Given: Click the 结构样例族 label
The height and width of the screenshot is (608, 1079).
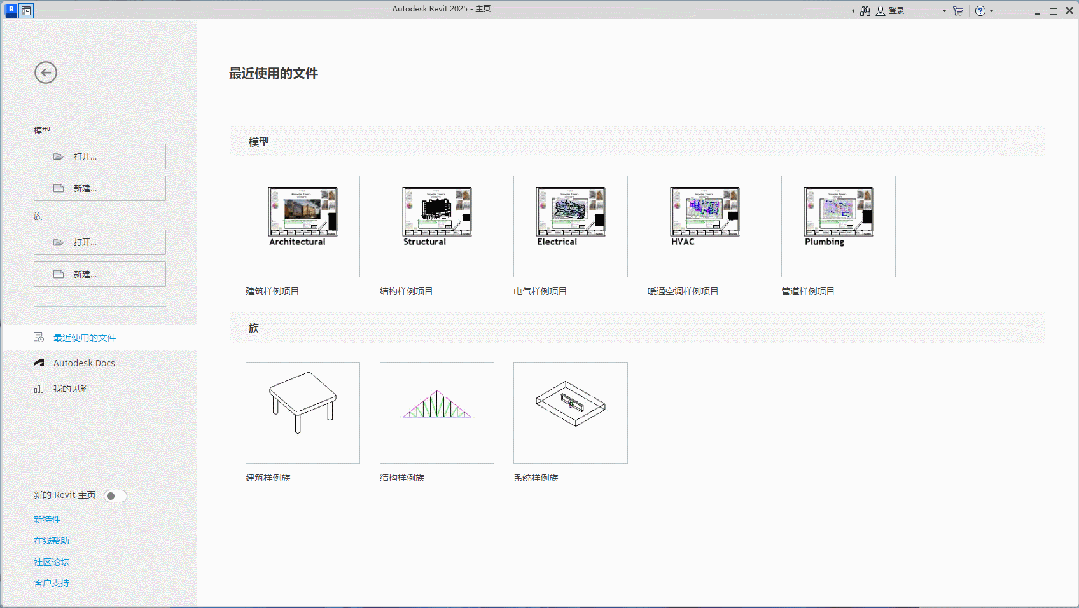Looking at the screenshot, I should [402, 477].
